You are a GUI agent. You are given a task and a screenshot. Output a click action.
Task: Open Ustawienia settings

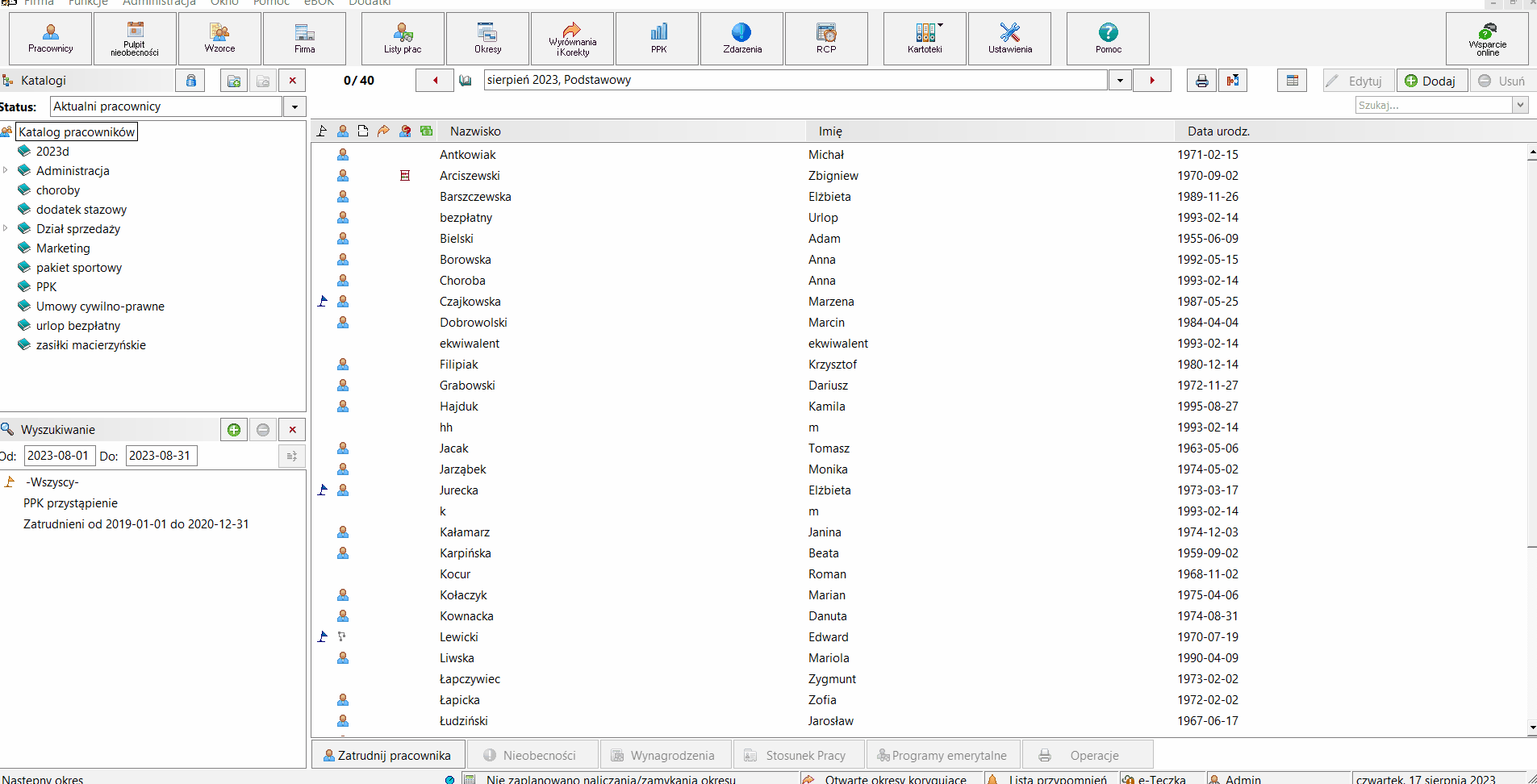click(1009, 38)
